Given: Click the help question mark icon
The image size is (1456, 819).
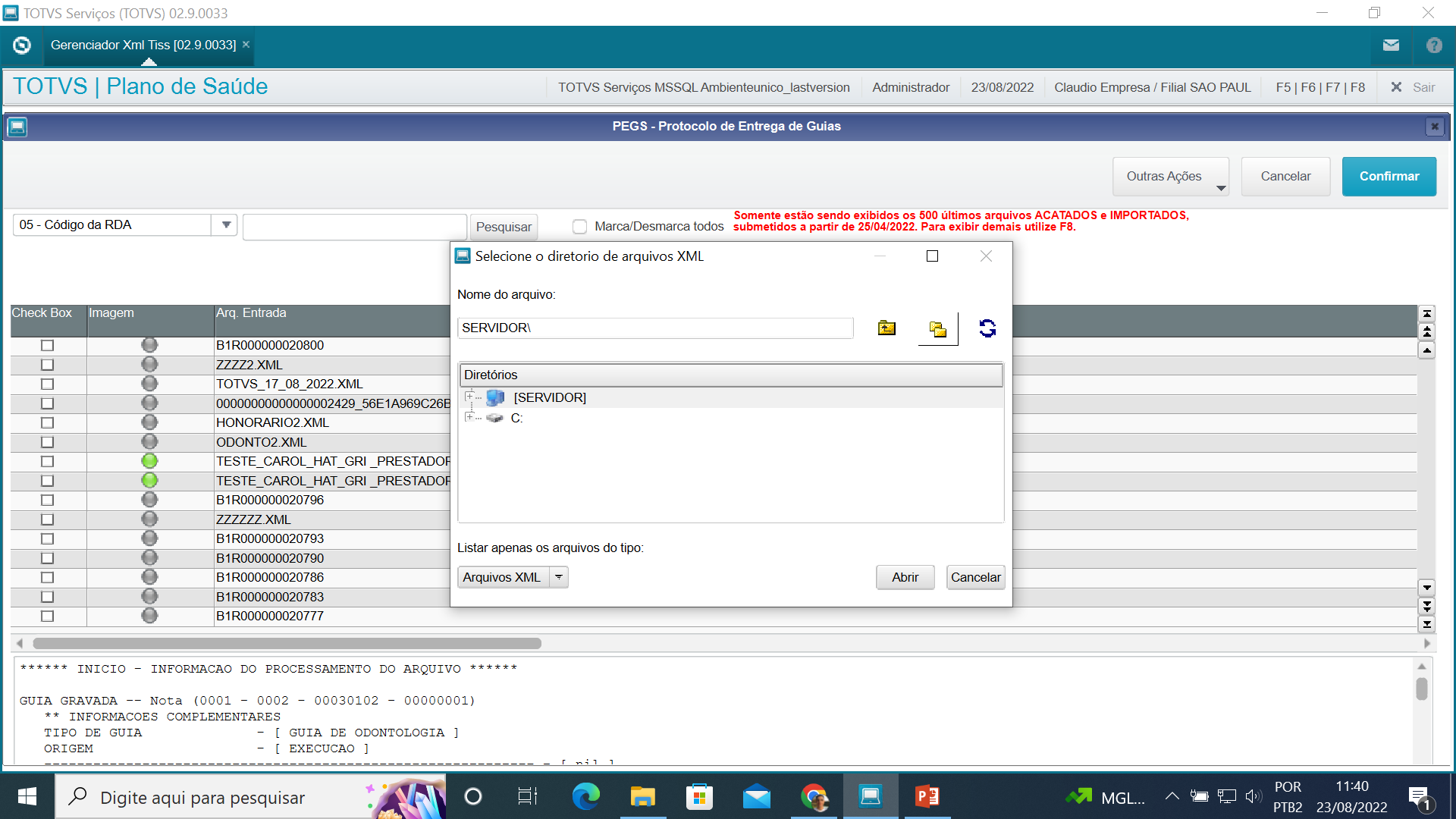Looking at the screenshot, I should pyautogui.click(x=1433, y=45).
